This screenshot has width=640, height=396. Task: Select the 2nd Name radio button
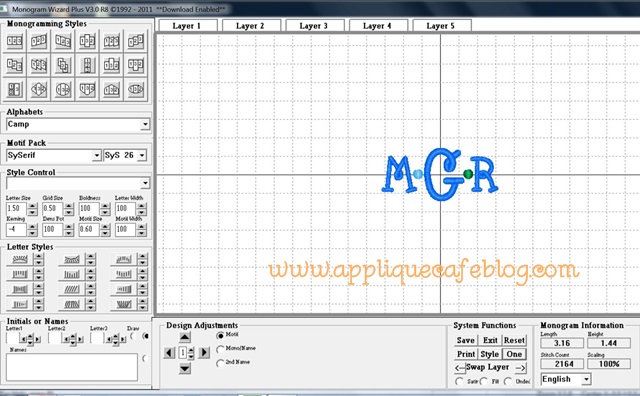click(x=220, y=363)
